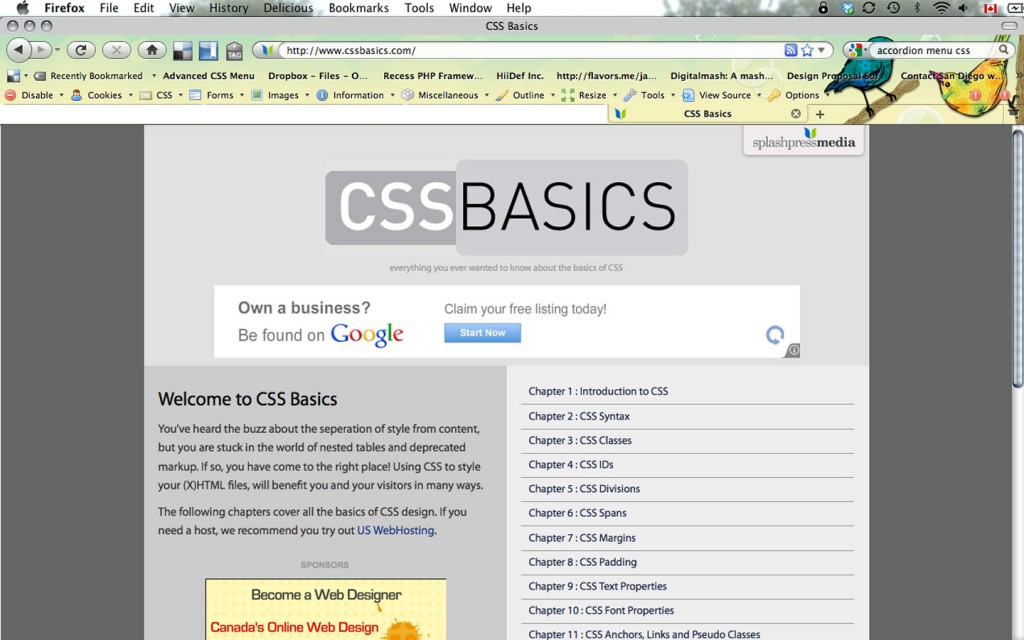
Task: Open the History menu in the menu bar
Action: coord(228,8)
